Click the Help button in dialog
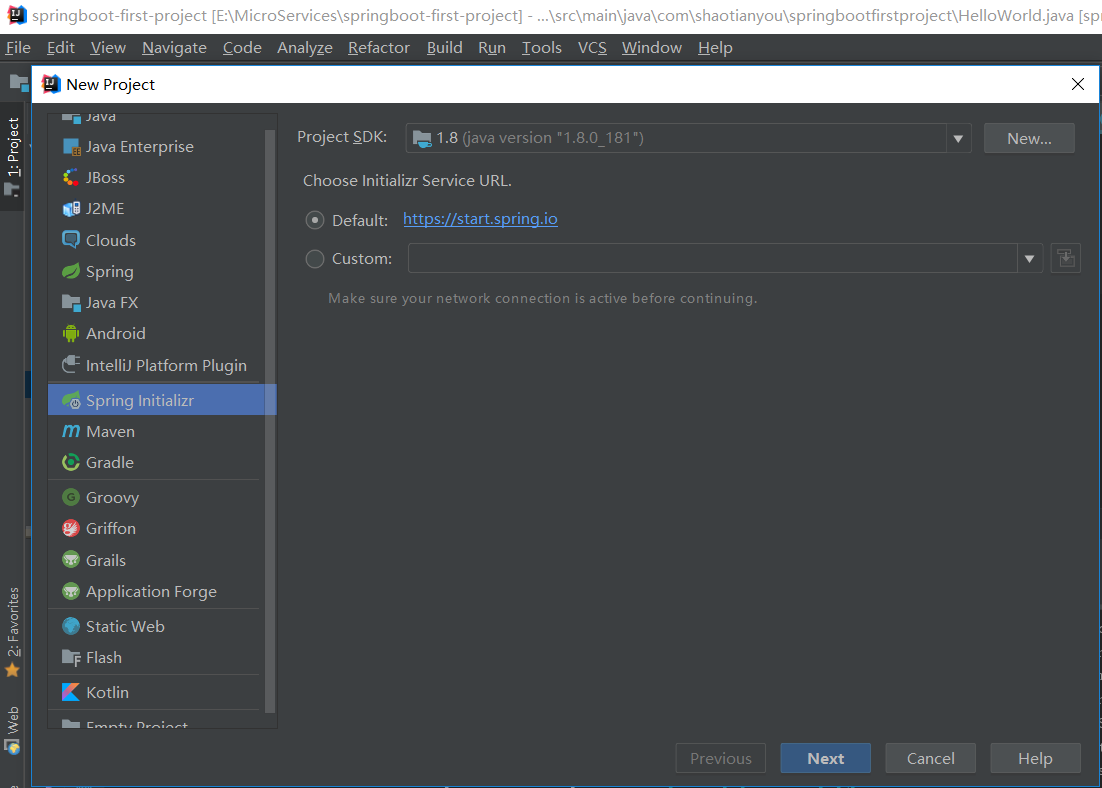This screenshot has width=1102, height=788. tap(1035, 758)
